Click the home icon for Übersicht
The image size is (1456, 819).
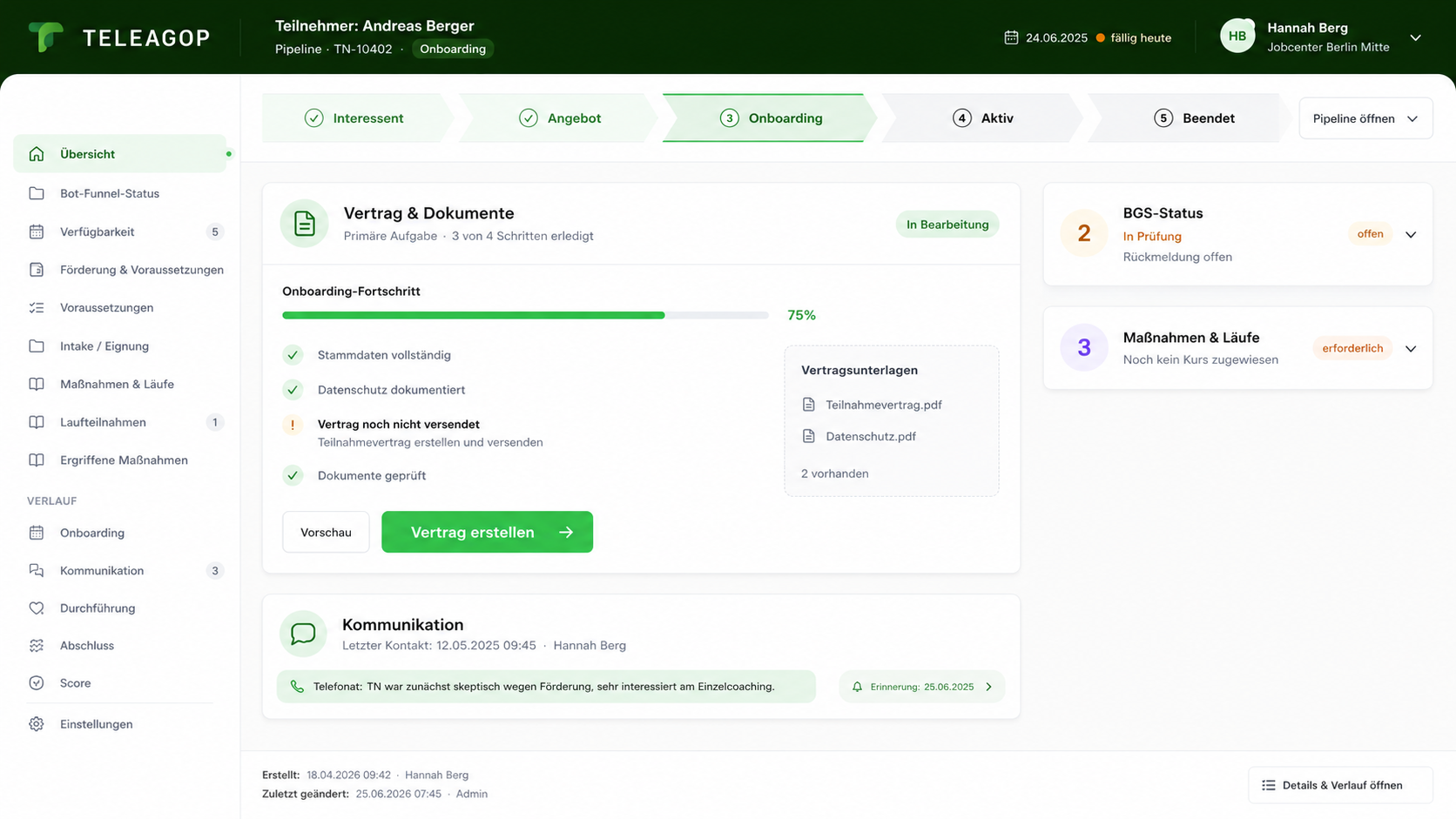pos(37,154)
